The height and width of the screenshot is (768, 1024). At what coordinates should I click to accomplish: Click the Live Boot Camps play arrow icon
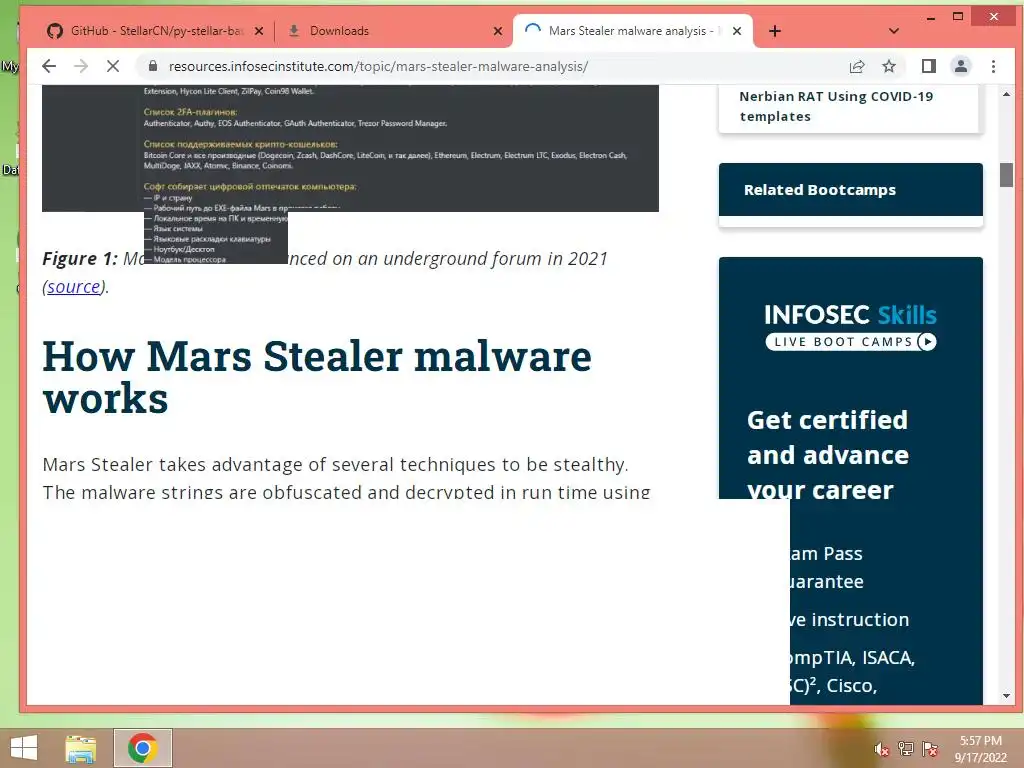[x=927, y=342]
